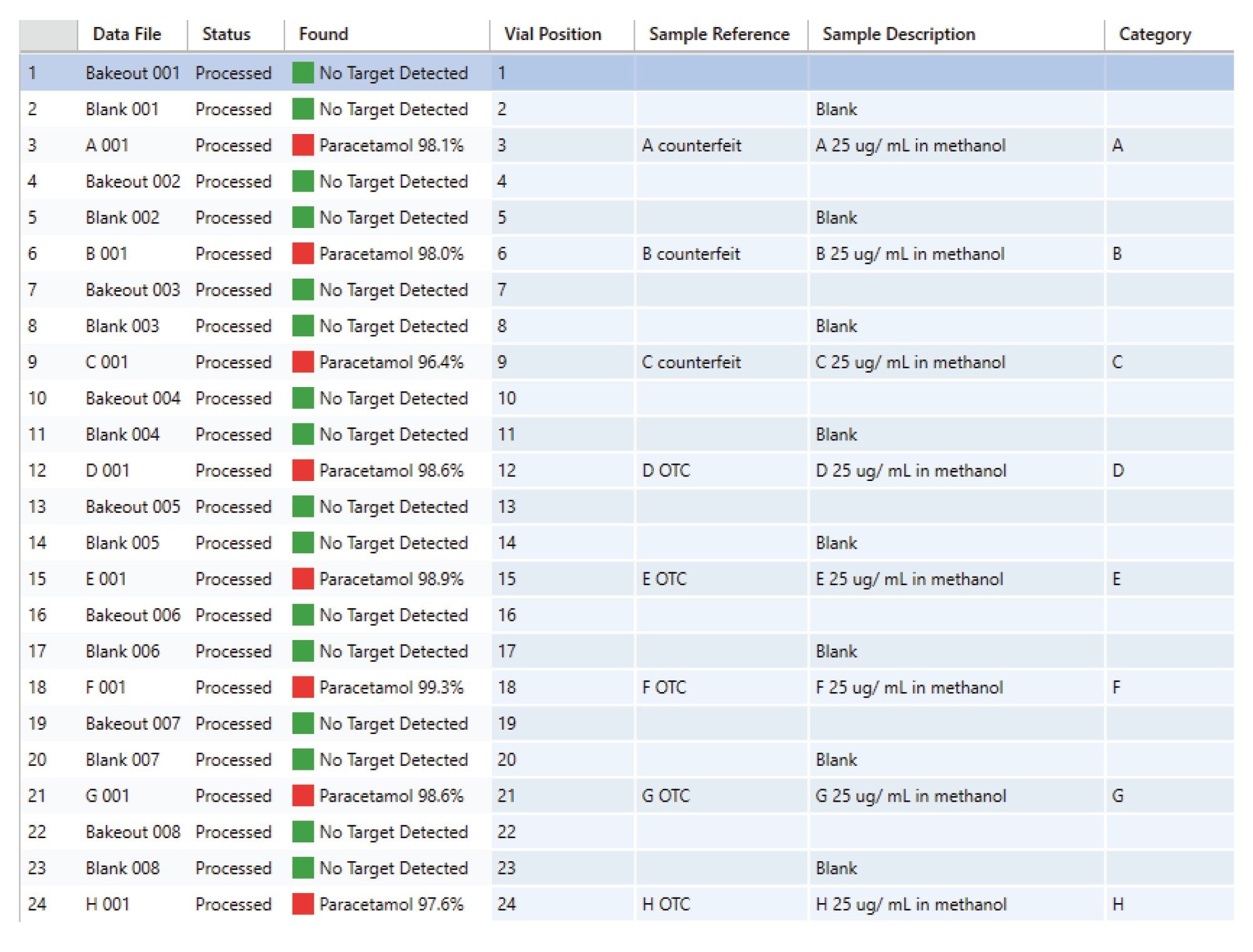This screenshot has width=1253, height=952.
Task: Select the Blank 008 data file cell
Action: (122, 868)
